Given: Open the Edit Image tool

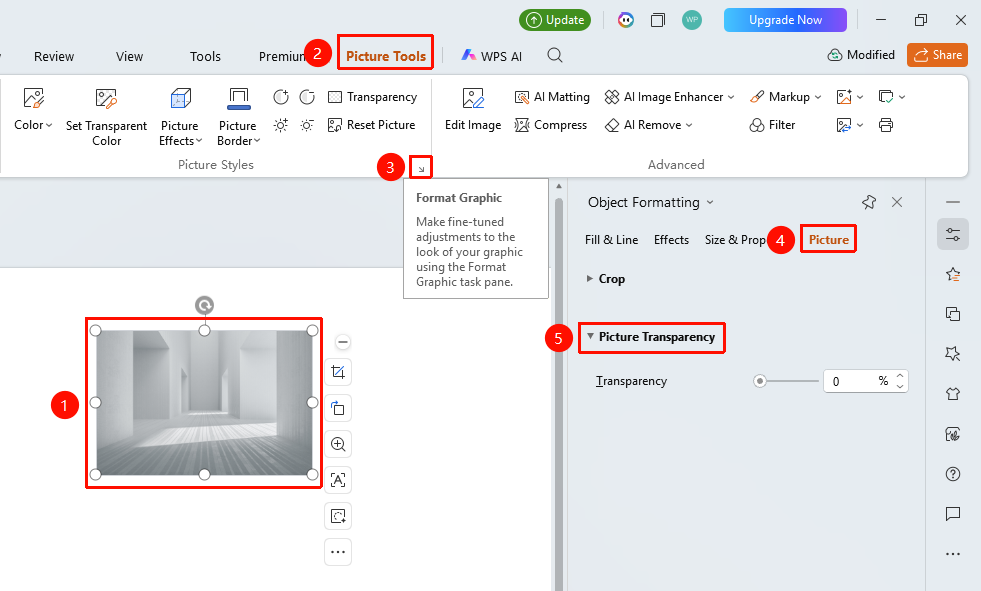Looking at the screenshot, I should [473, 109].
